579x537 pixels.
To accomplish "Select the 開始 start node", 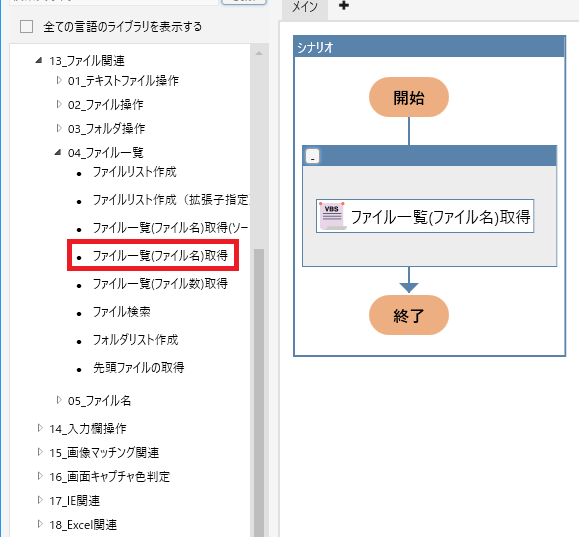I will click(x=409, y=97).
